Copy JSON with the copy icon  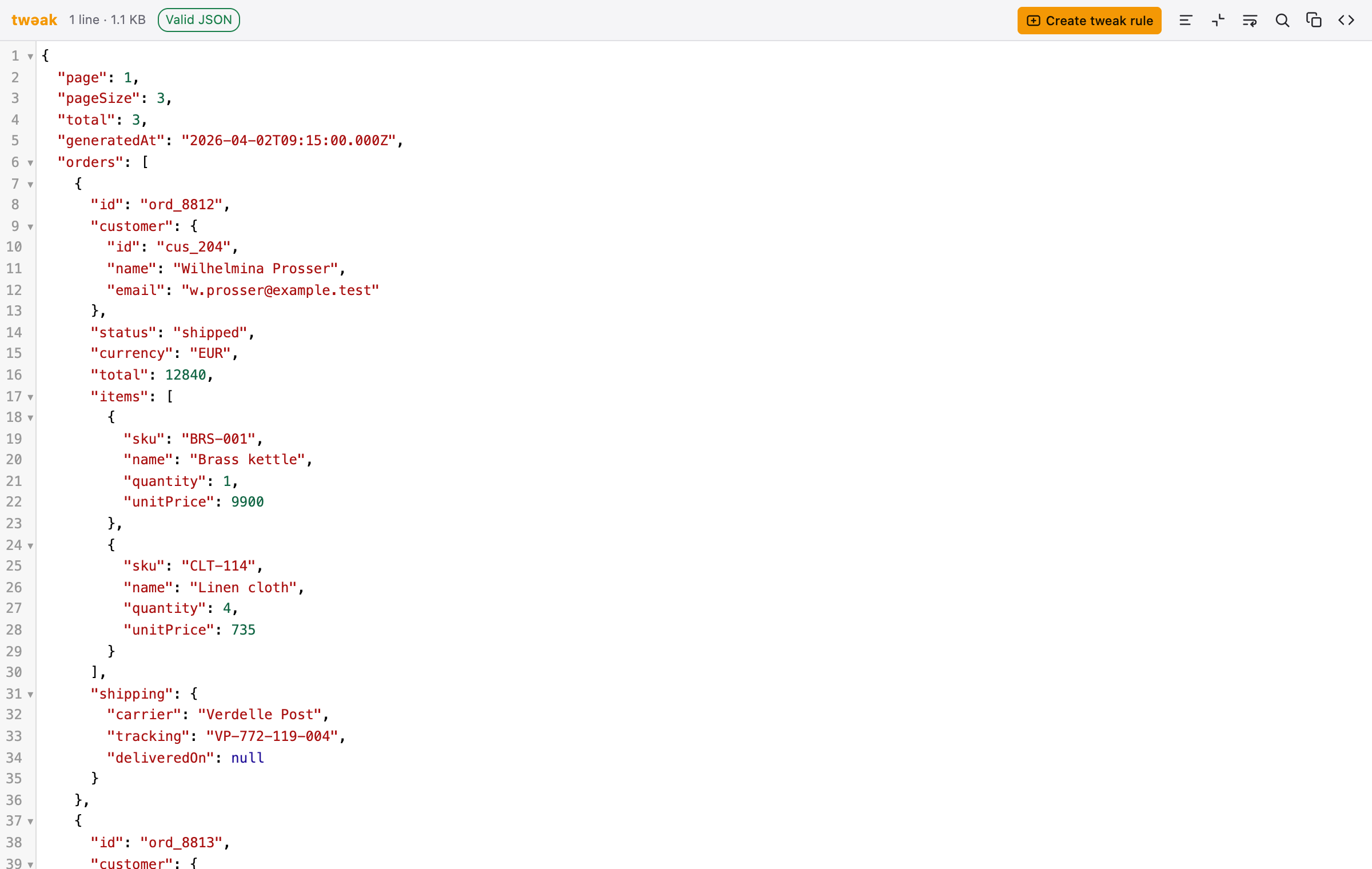1314,21
